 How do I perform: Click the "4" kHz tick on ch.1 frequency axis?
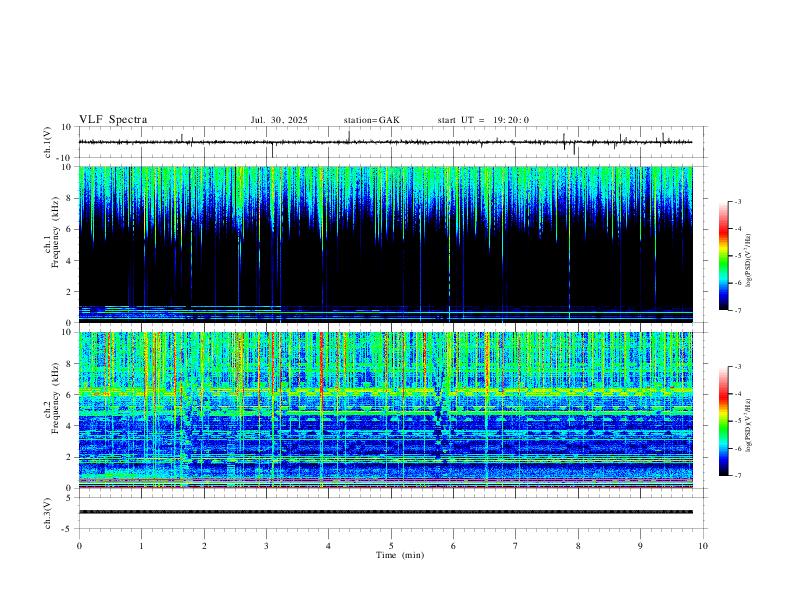[70, 261]
